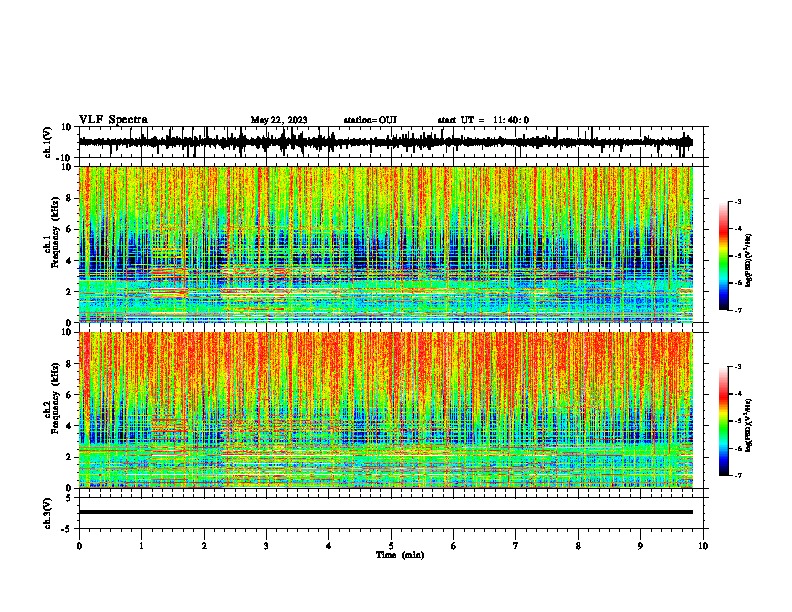Click inside the ch.1 spectrogram panel
Viewport: 792px width, 612px height.
(x=386, y=244)
